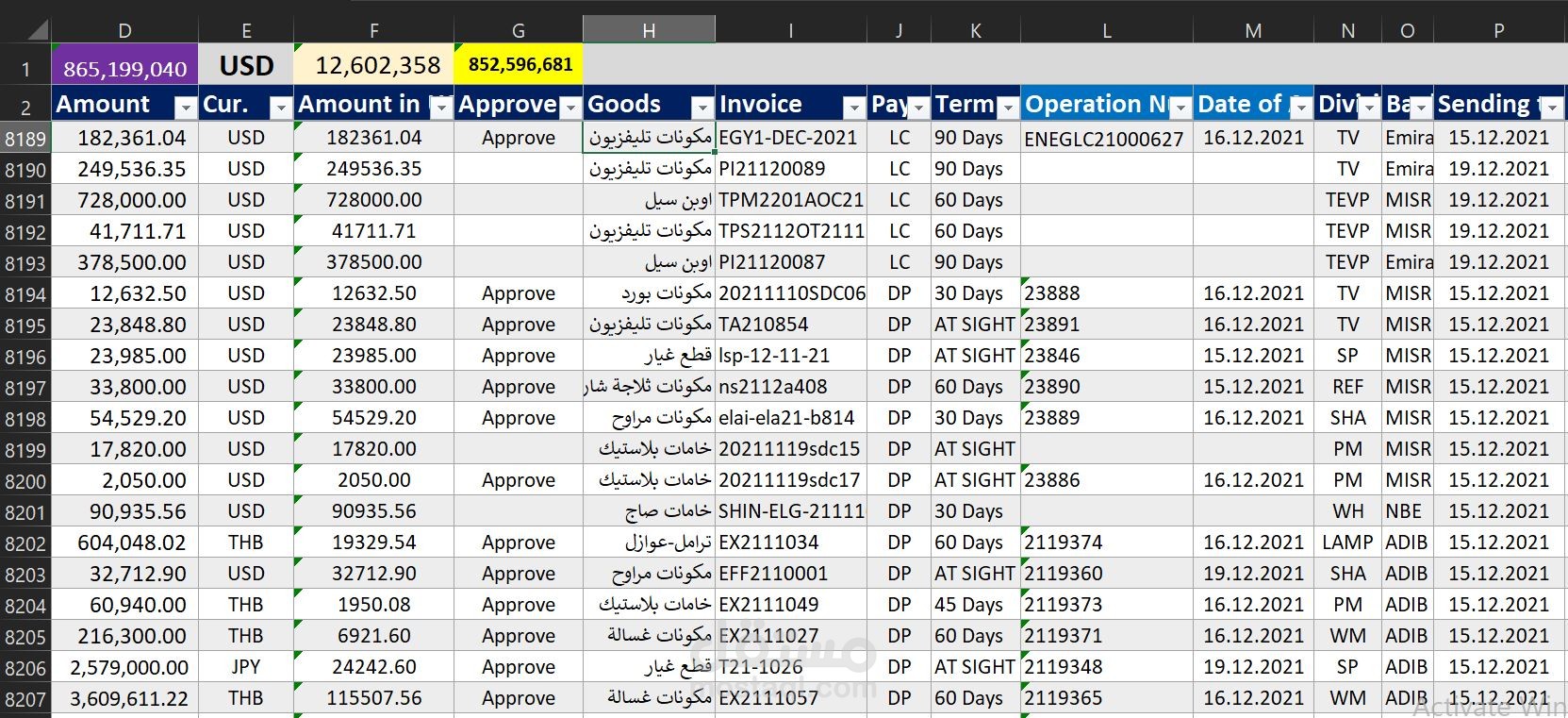Click the Select All corner triangle
This screenshot has height=718, width=1568.
pyautogui.click(x=36, y=30)
